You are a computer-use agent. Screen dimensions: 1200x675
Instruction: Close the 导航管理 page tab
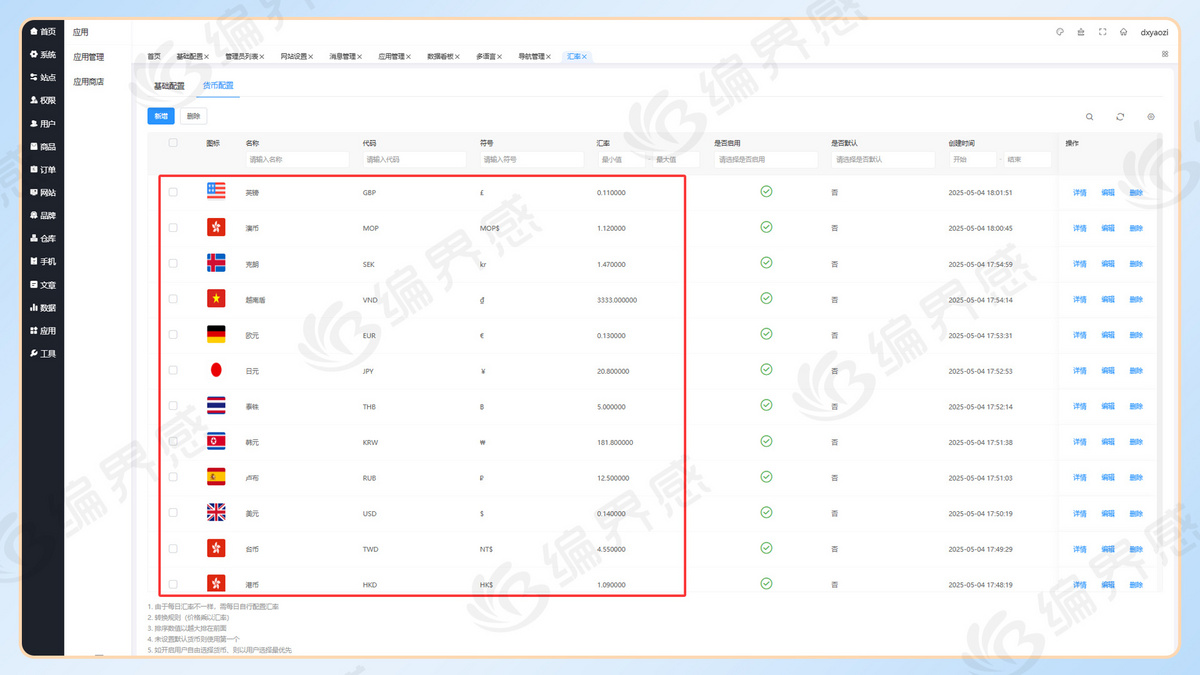point(549,57)
